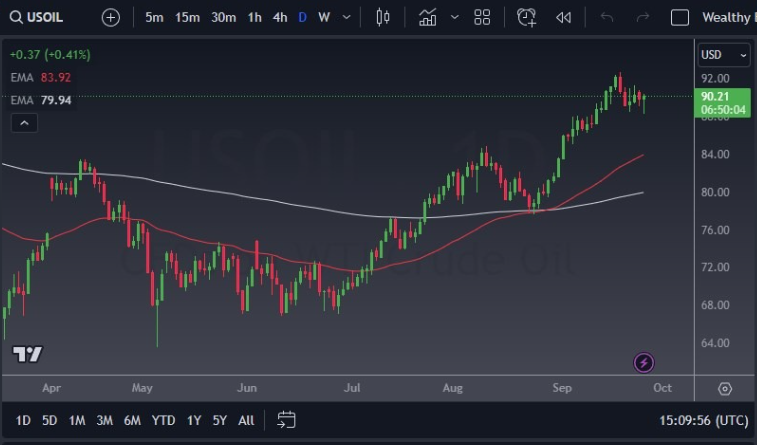757x445 pixels.
Task: Switch to the 4h interval
Action: click(280, 17)
